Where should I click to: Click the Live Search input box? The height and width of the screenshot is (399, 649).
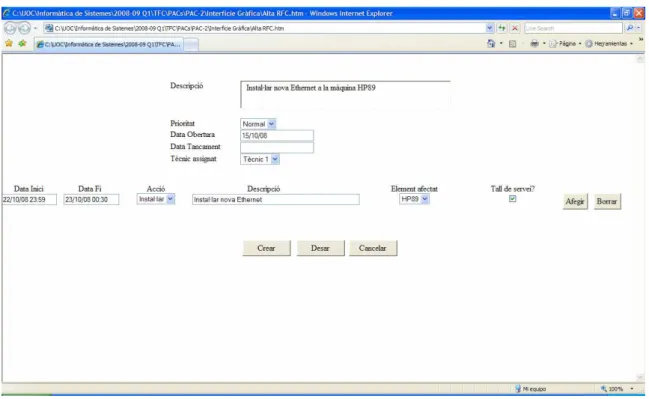(574, 28)
